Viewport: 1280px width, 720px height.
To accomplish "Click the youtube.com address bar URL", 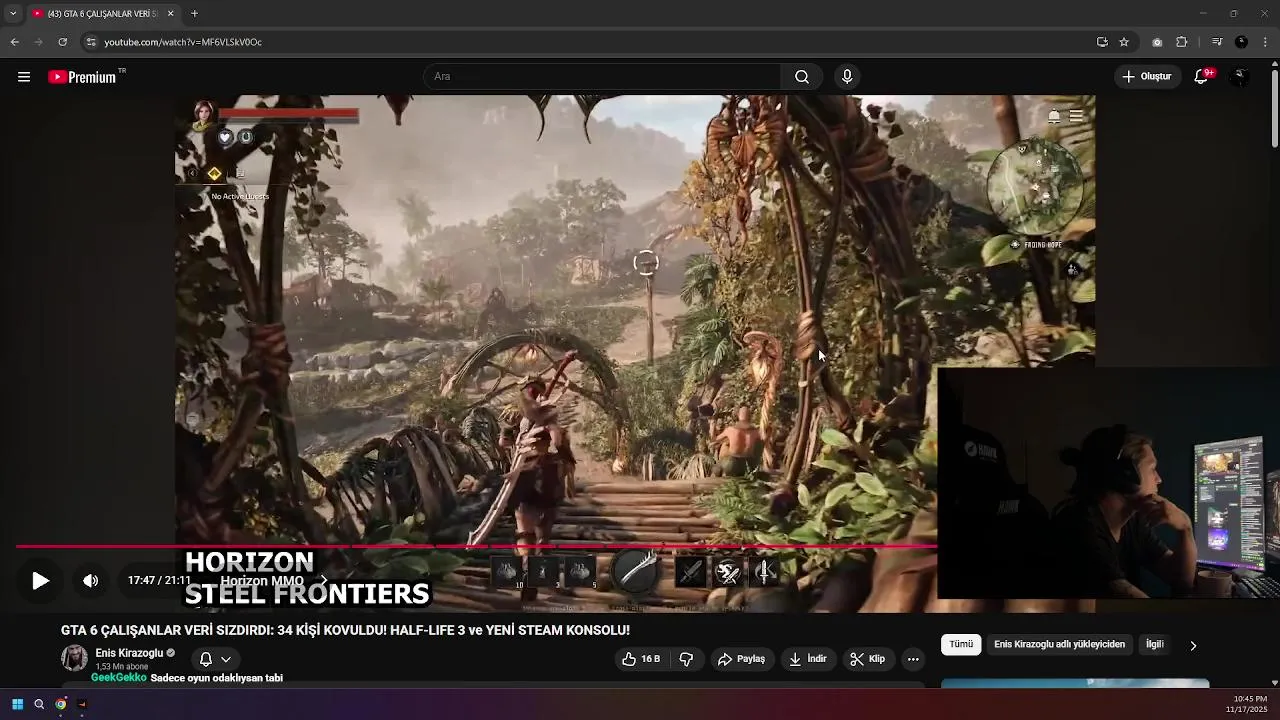I will coord(183,42).
